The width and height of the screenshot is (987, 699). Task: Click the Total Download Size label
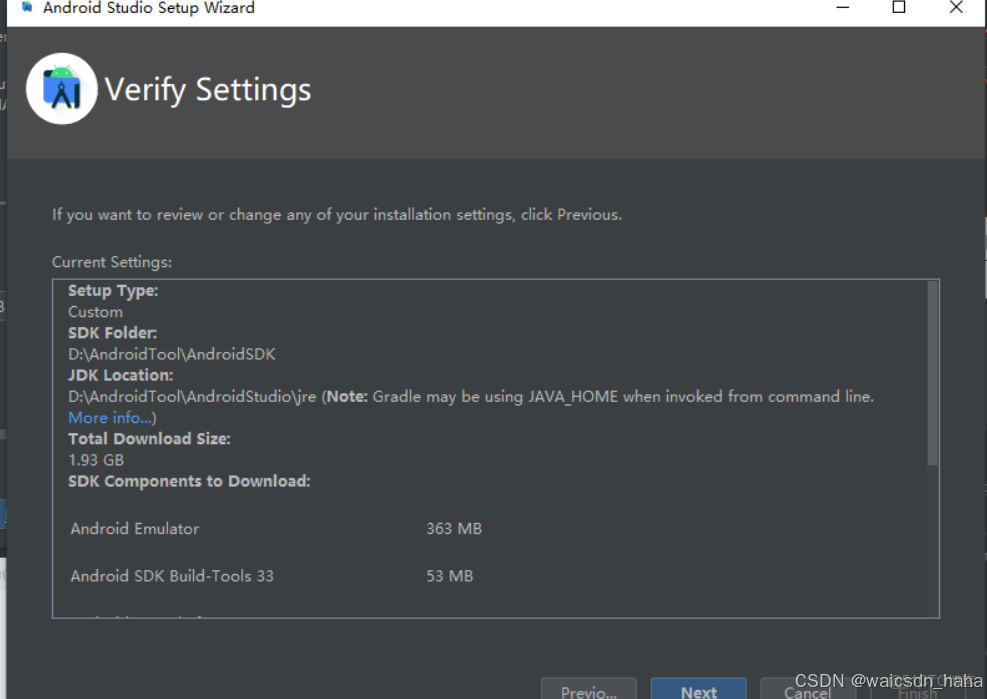[149, 439]
